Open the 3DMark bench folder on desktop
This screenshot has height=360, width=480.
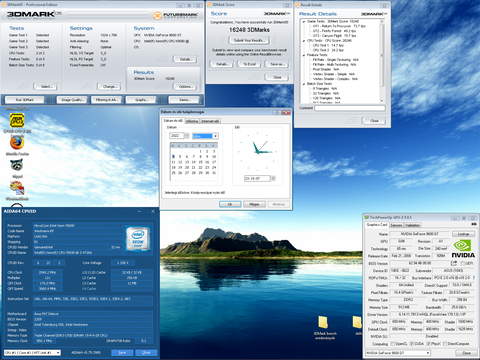(323, 322)
